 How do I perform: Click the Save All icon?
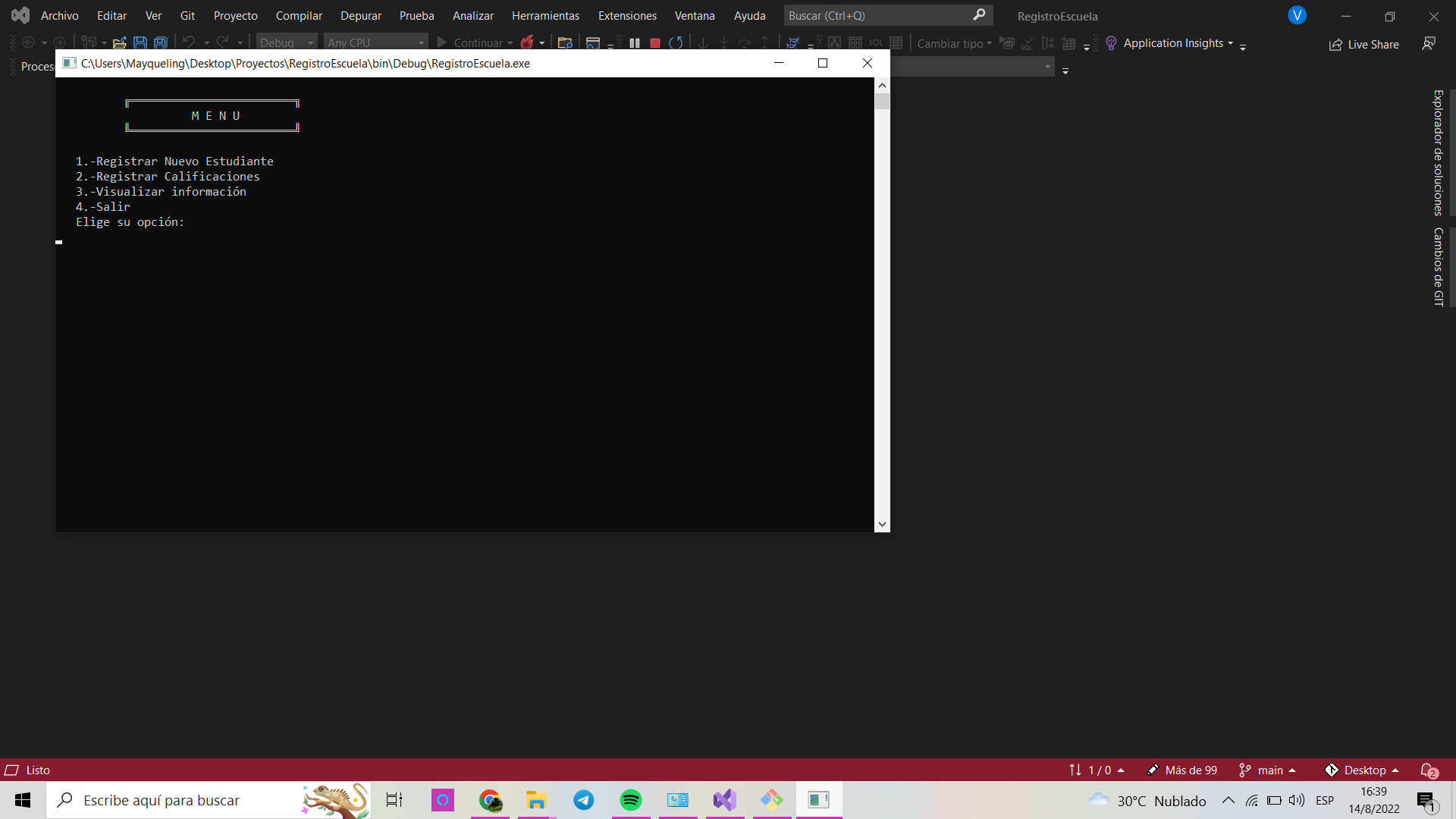click(x=161, y=43)
